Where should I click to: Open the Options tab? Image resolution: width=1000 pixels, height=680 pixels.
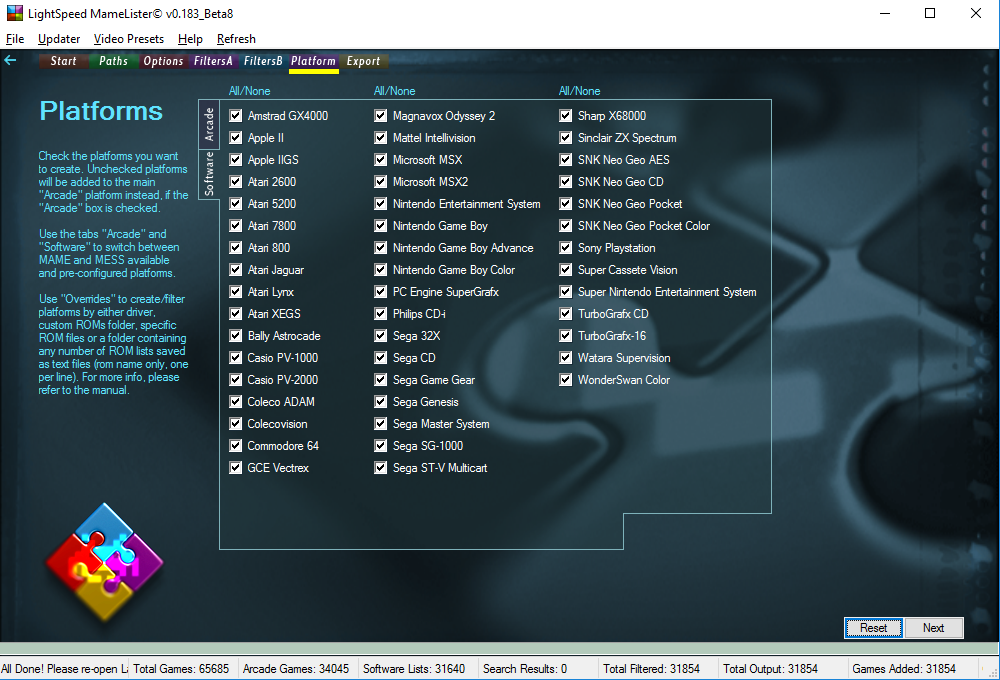163,61
